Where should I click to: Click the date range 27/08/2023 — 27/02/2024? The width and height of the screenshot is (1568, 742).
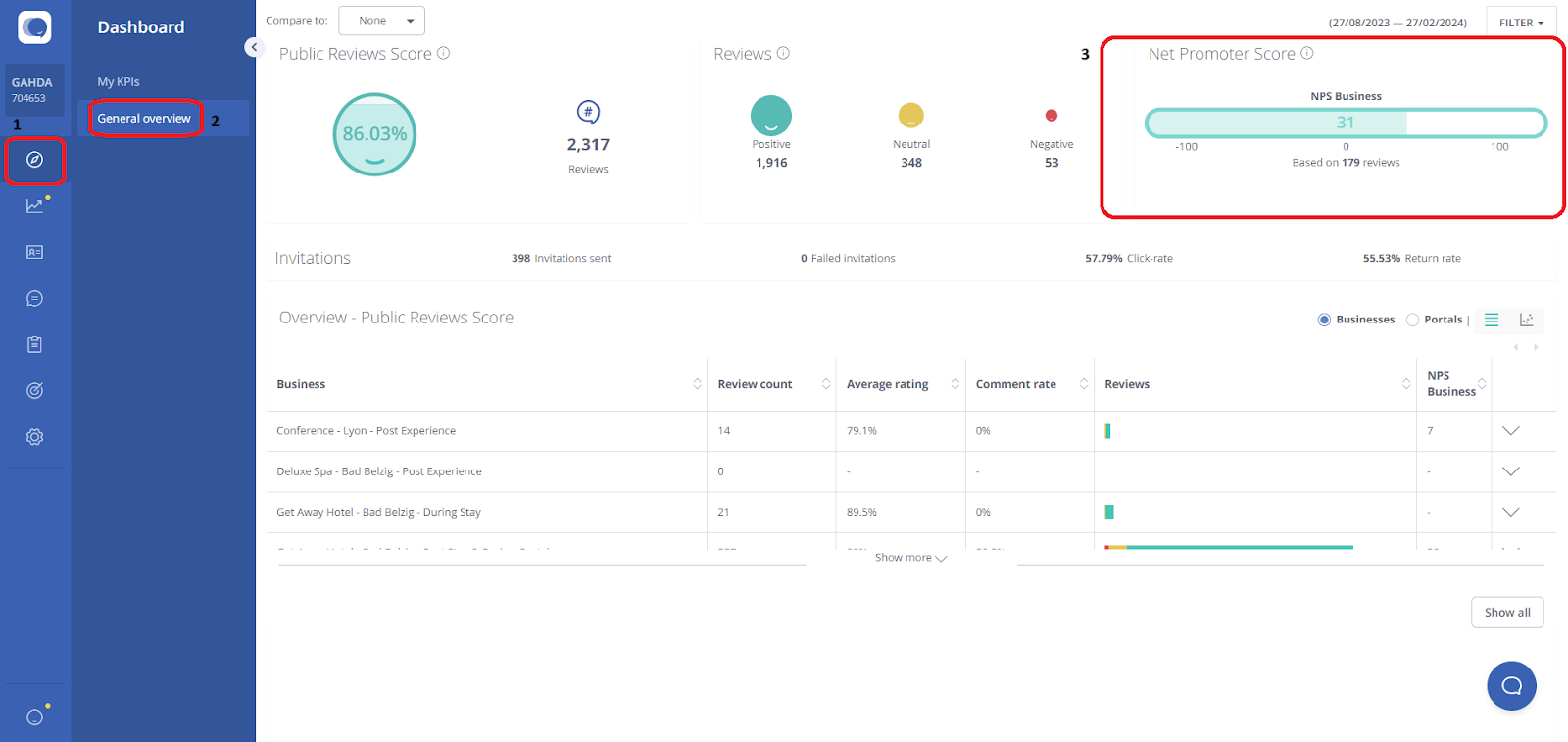(x=1397, y=23)
